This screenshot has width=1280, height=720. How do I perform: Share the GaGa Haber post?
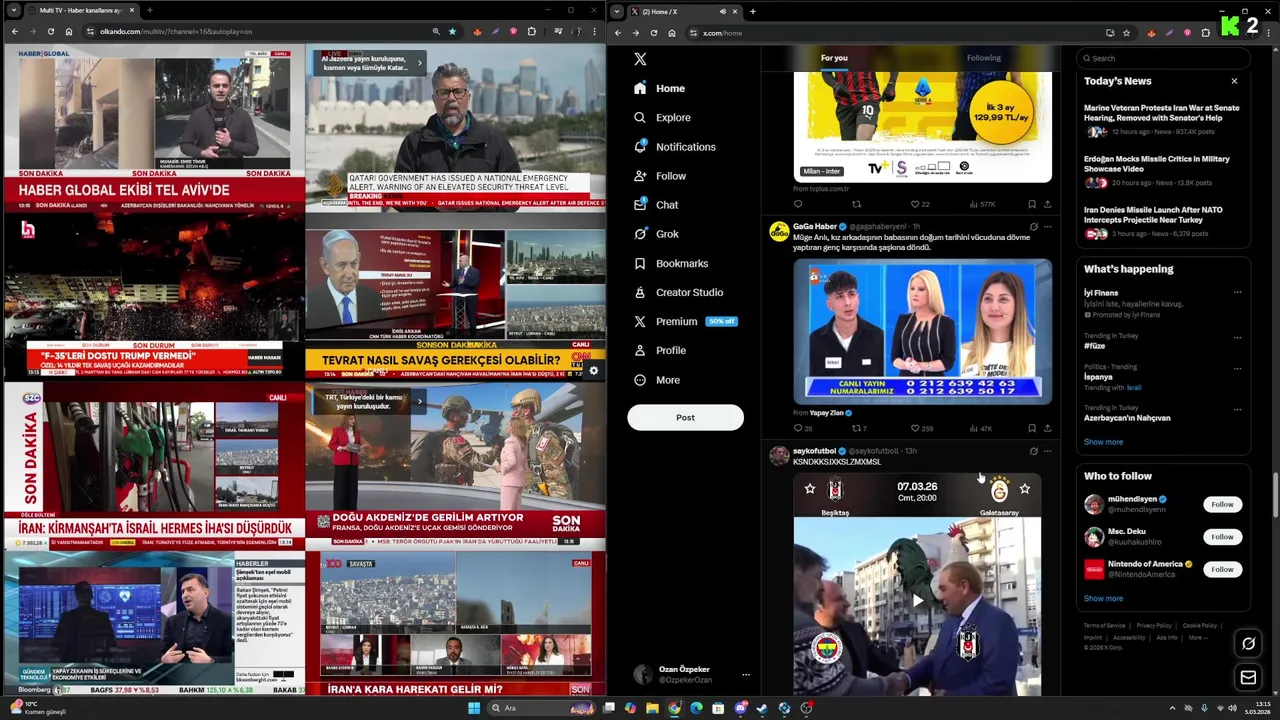point(1047,428)
